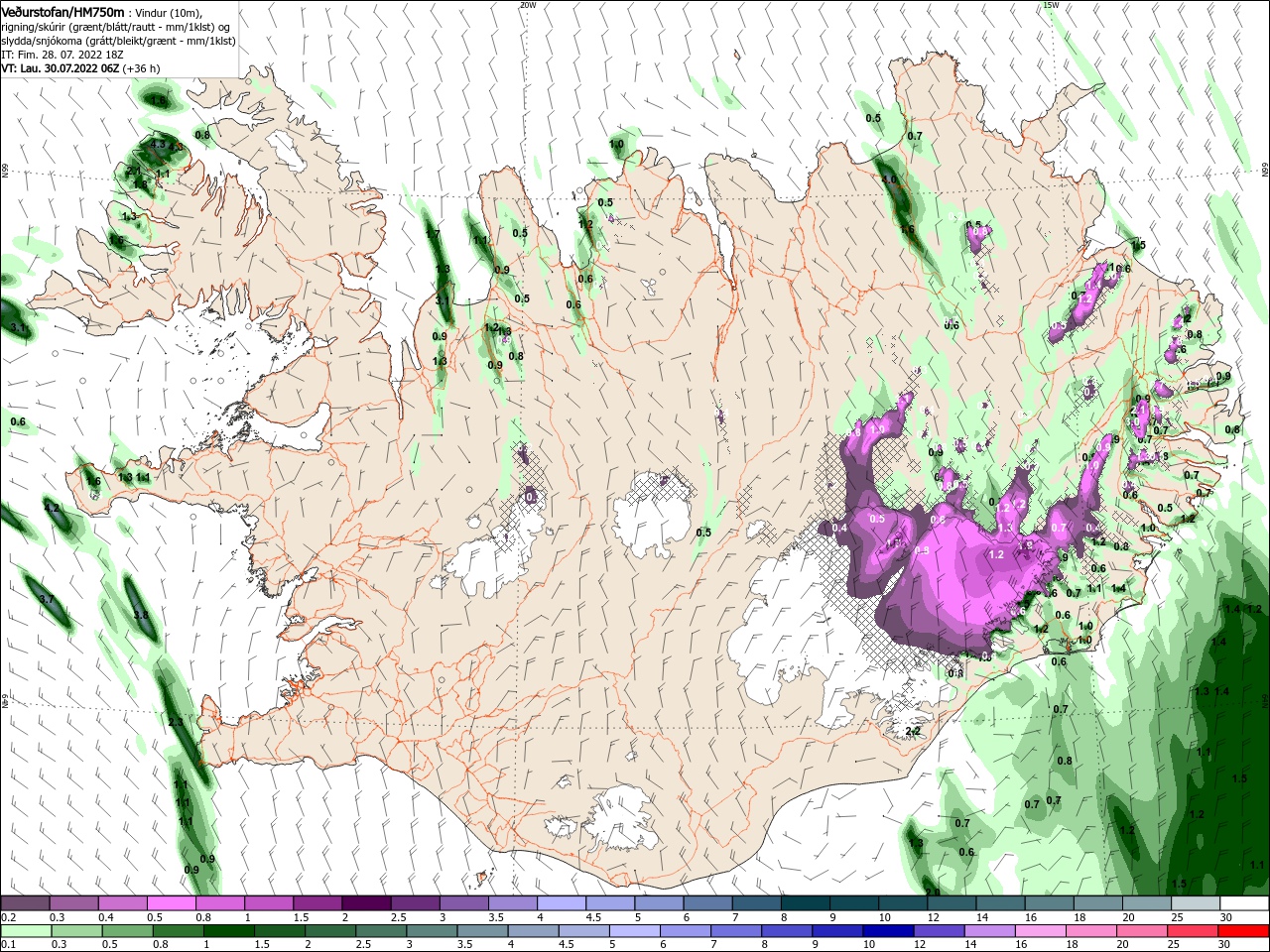Select the deep blue swatch at 10 in the rain scale
Screen dimensions: 1270x952
[x=886, y=931]
